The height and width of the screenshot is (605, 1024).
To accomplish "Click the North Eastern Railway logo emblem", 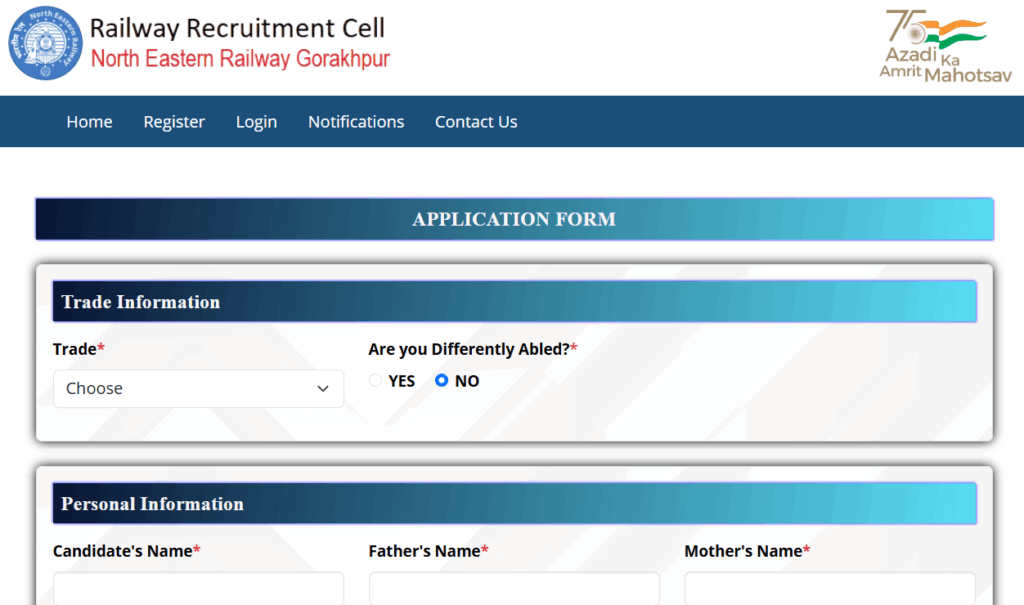I will 46,43.
